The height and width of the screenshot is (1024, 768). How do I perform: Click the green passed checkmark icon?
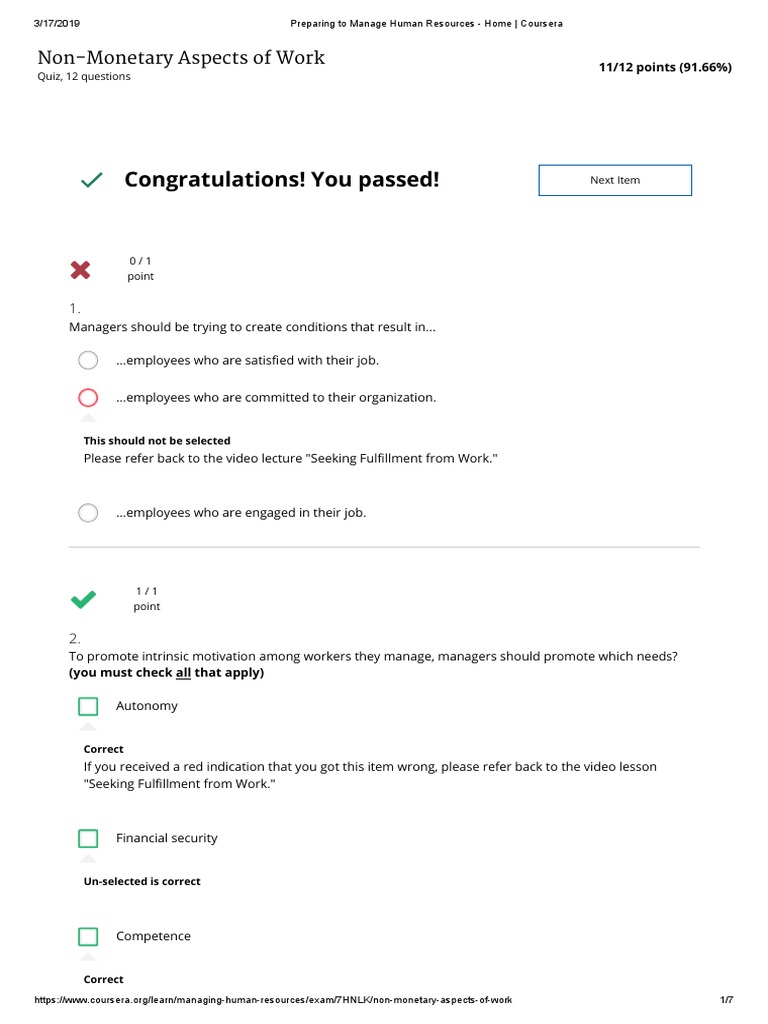(x=91, y=180)
